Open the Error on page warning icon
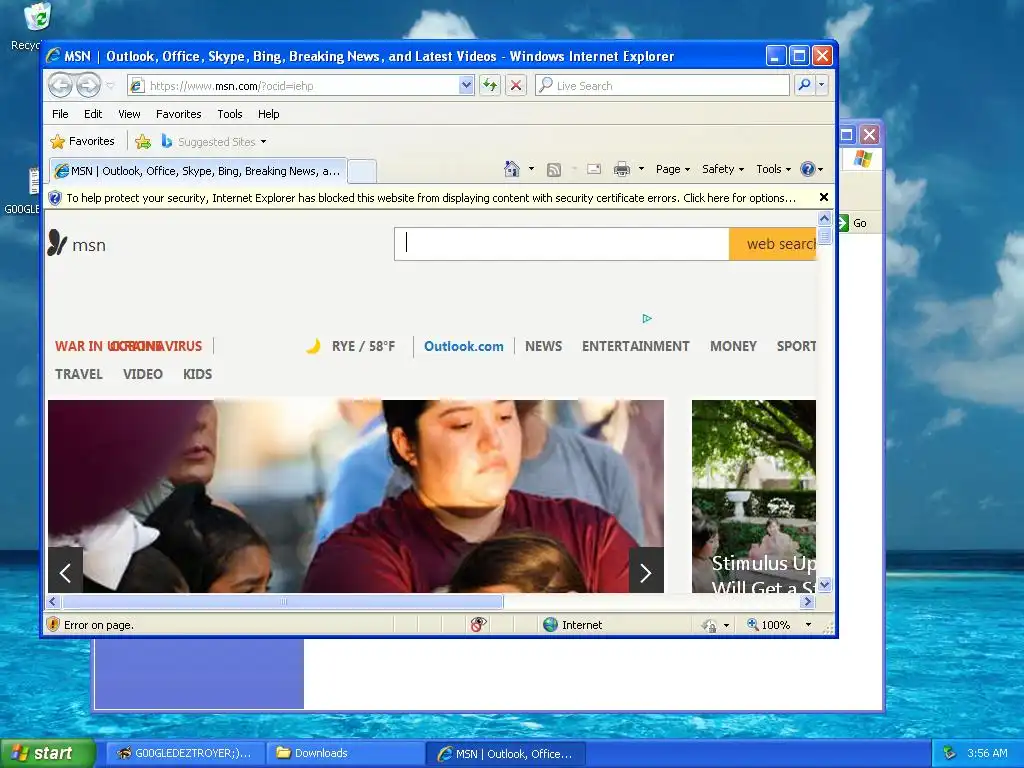This screenshot has width=1024, height=768. [54, 625]
